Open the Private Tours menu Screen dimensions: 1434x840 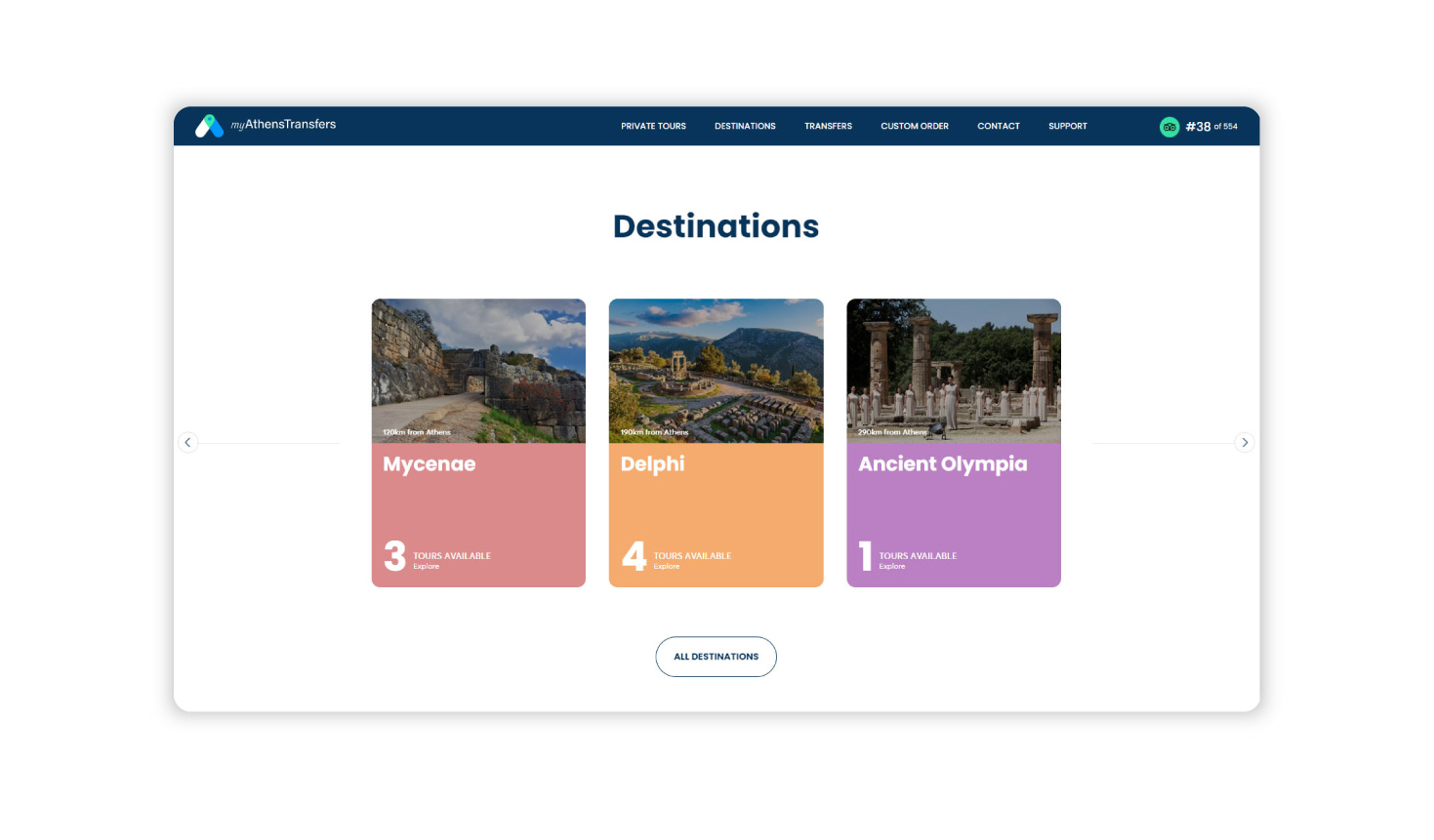point(653,126)
